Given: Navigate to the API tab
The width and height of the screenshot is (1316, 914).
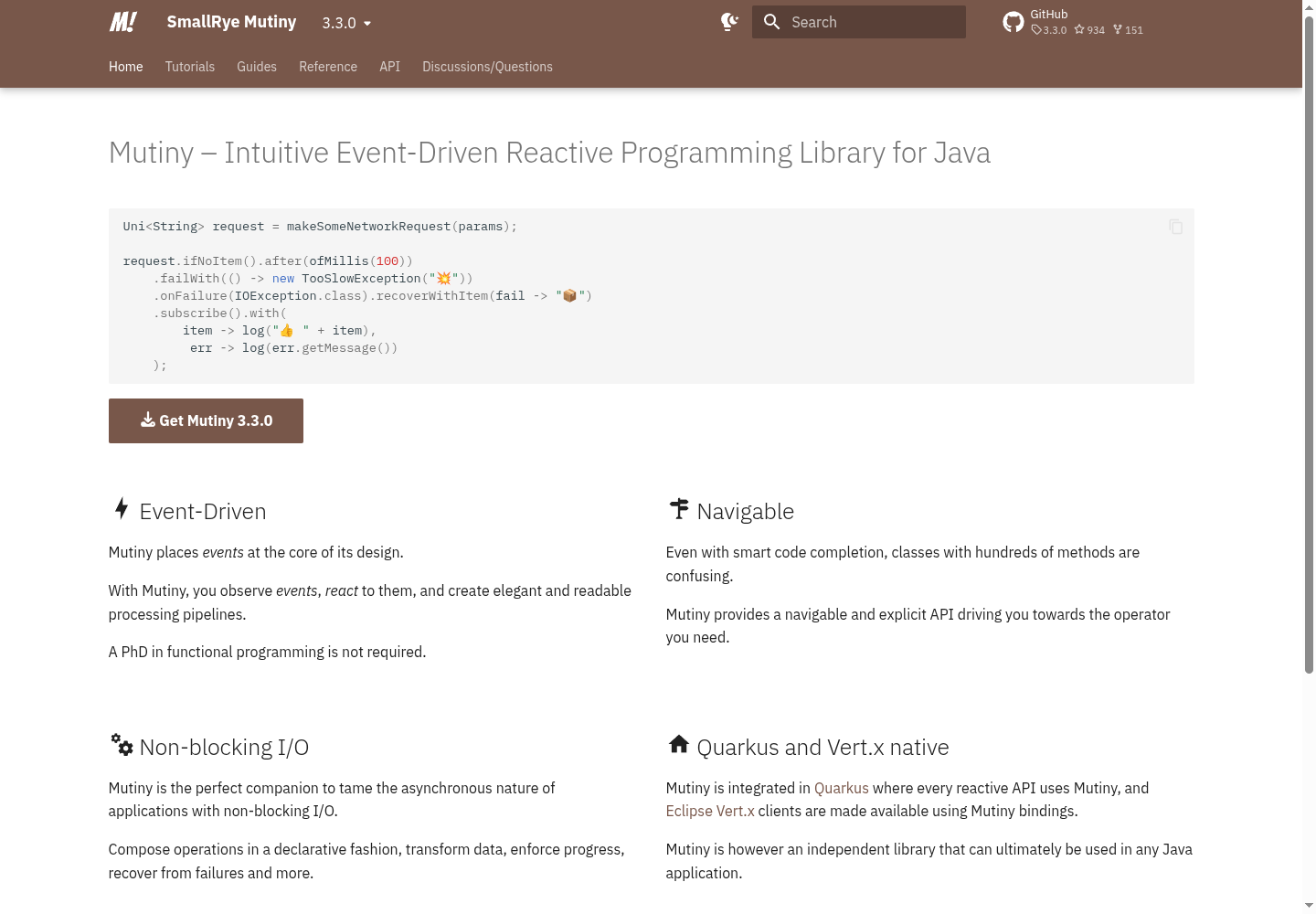Looking at the screenshot, I should point(390,67).
